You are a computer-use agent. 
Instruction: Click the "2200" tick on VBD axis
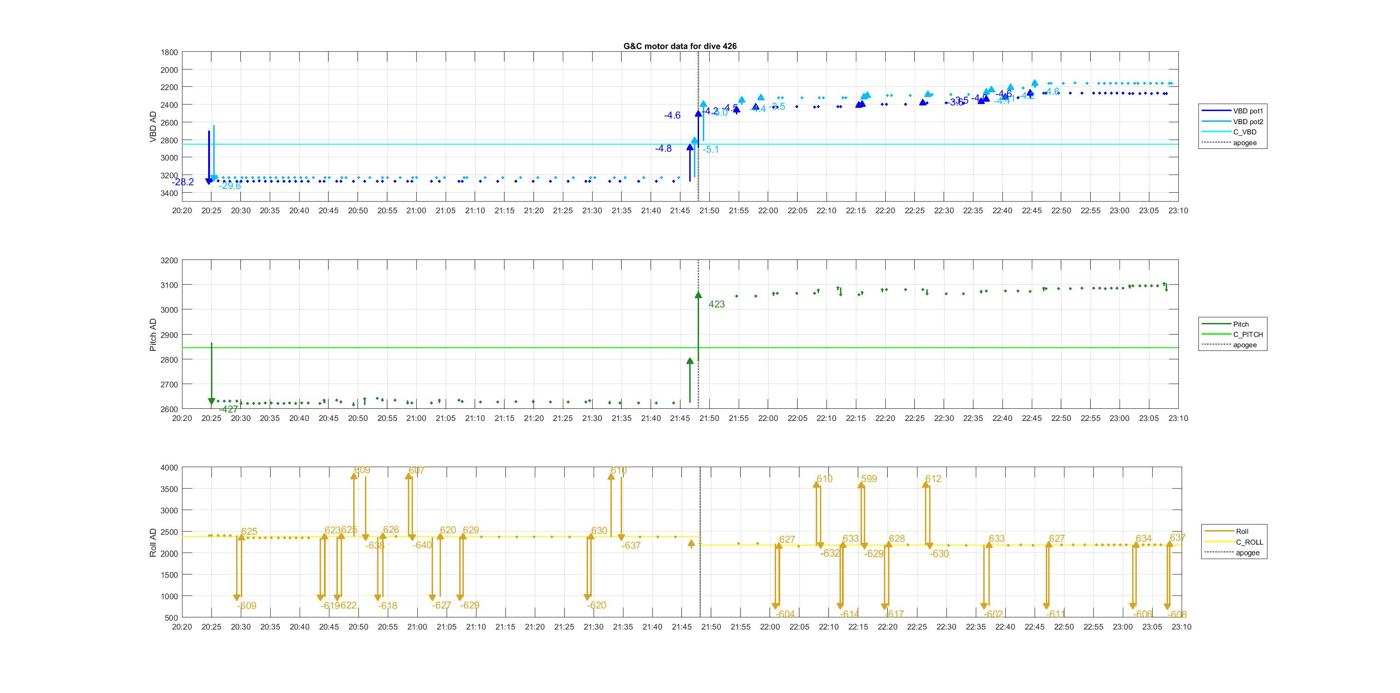pos(170,87)
